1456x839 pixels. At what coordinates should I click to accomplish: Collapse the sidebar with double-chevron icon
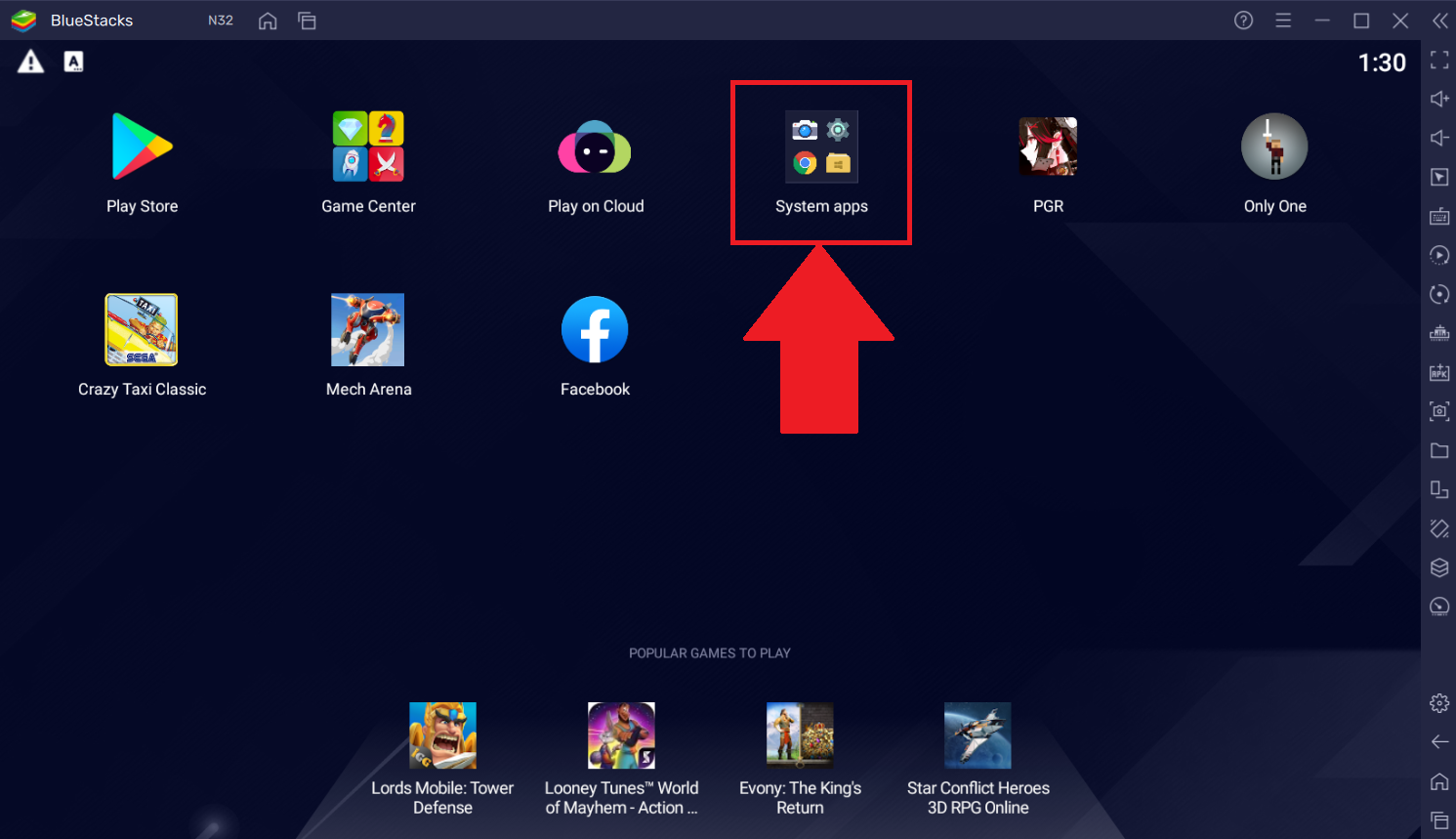pyautogui.click(x=1440, y=21)
